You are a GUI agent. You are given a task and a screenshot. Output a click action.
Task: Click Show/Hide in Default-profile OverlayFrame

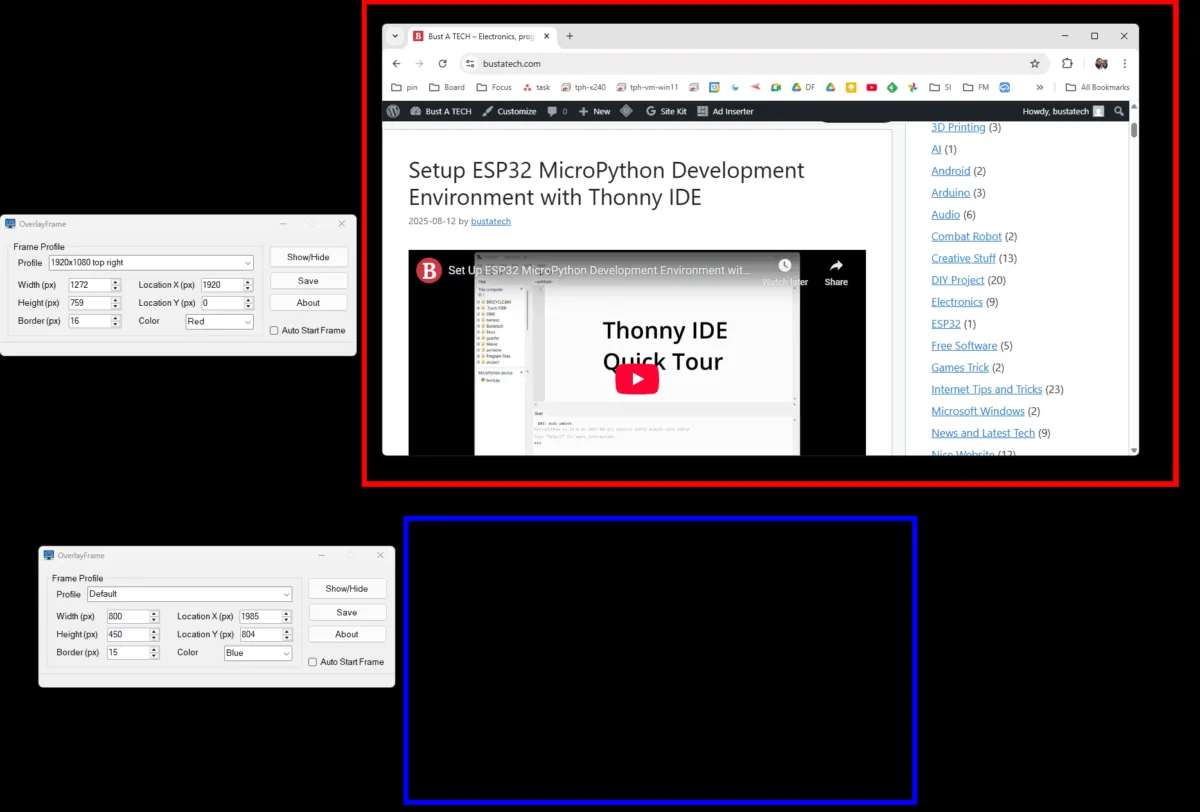pyautogui.click(x=347, y=589)
